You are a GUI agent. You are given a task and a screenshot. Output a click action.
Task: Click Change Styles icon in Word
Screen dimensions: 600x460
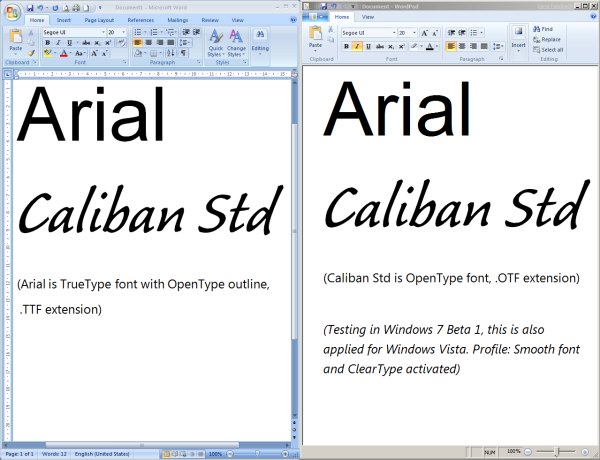click(x=236, y=36)
